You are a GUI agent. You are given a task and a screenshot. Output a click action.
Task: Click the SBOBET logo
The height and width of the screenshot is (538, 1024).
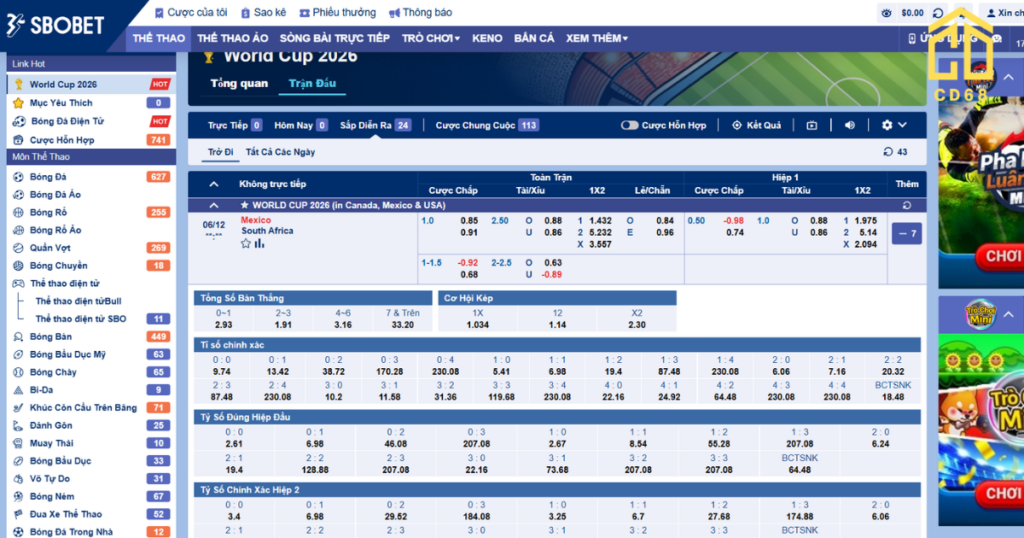(55, 25)
